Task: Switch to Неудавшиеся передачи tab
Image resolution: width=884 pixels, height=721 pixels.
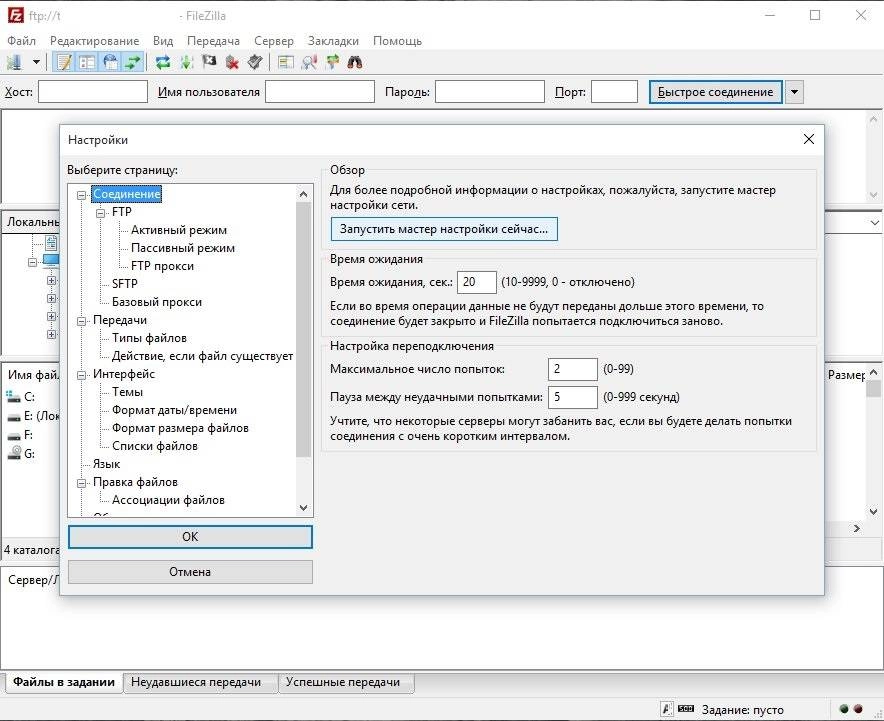Action: coord(196,682)
